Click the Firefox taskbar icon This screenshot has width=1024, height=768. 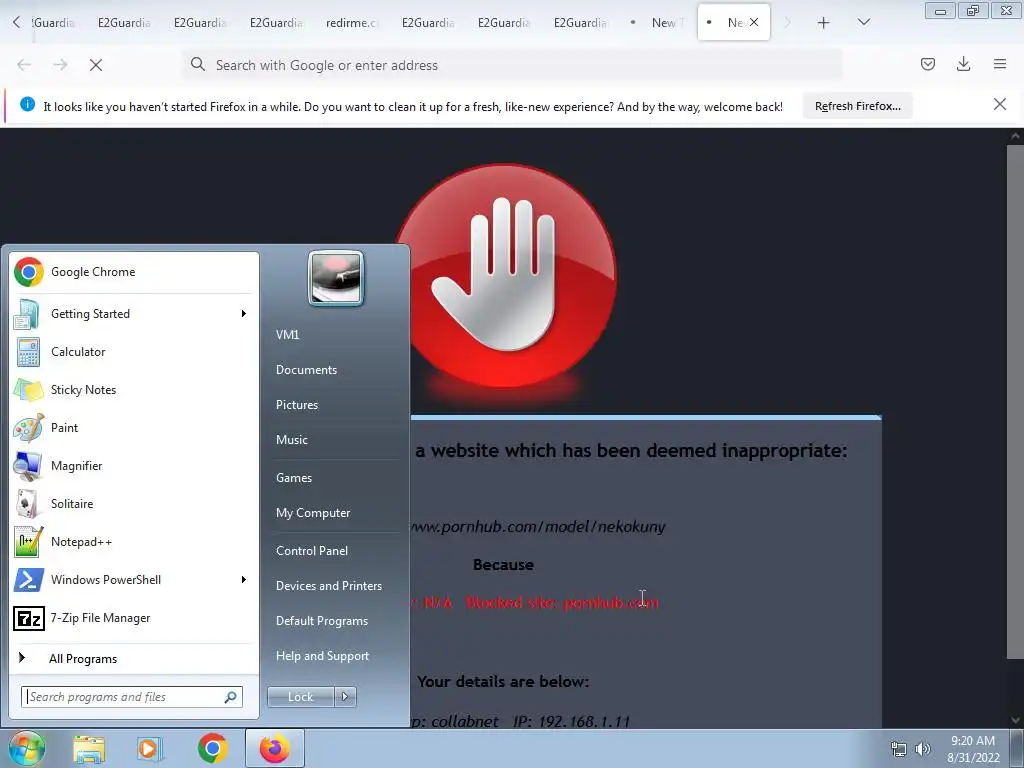pos(275,748)
